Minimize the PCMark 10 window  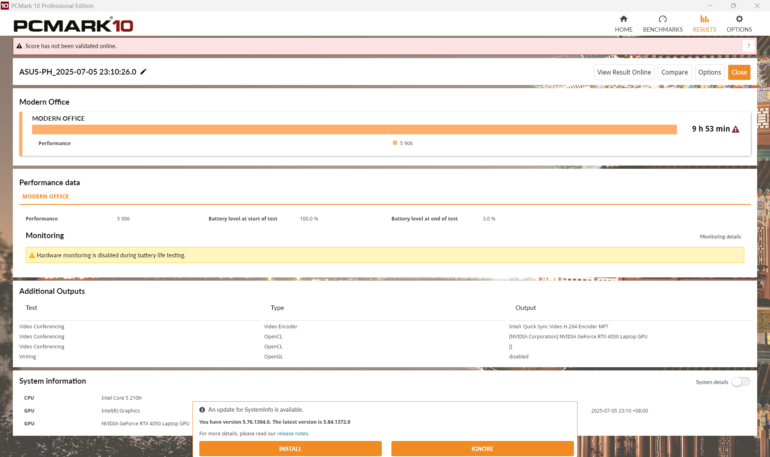click(710, 5)
